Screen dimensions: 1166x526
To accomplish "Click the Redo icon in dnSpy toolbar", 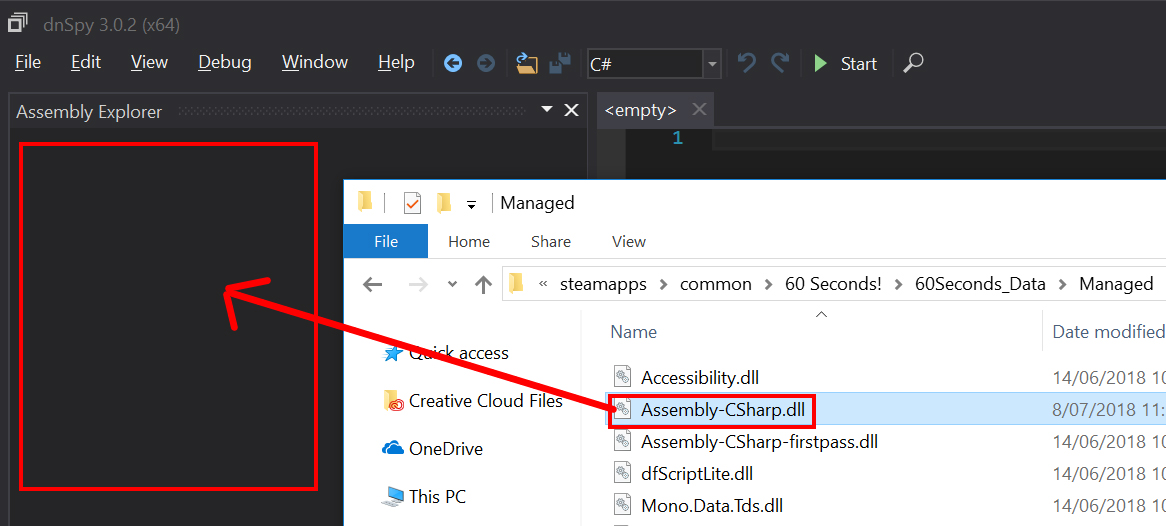I will tap(780, 63).
